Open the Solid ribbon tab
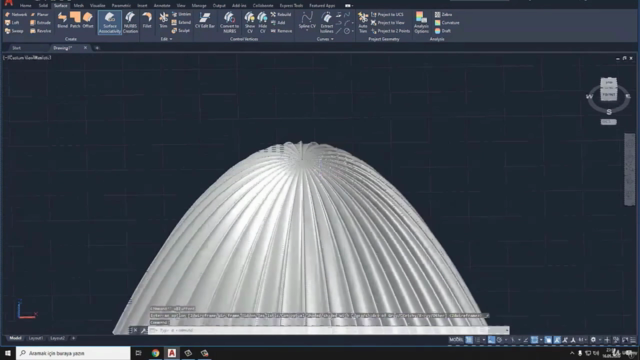Viewport: 640px width, 360px height. [x=43, y=6]
